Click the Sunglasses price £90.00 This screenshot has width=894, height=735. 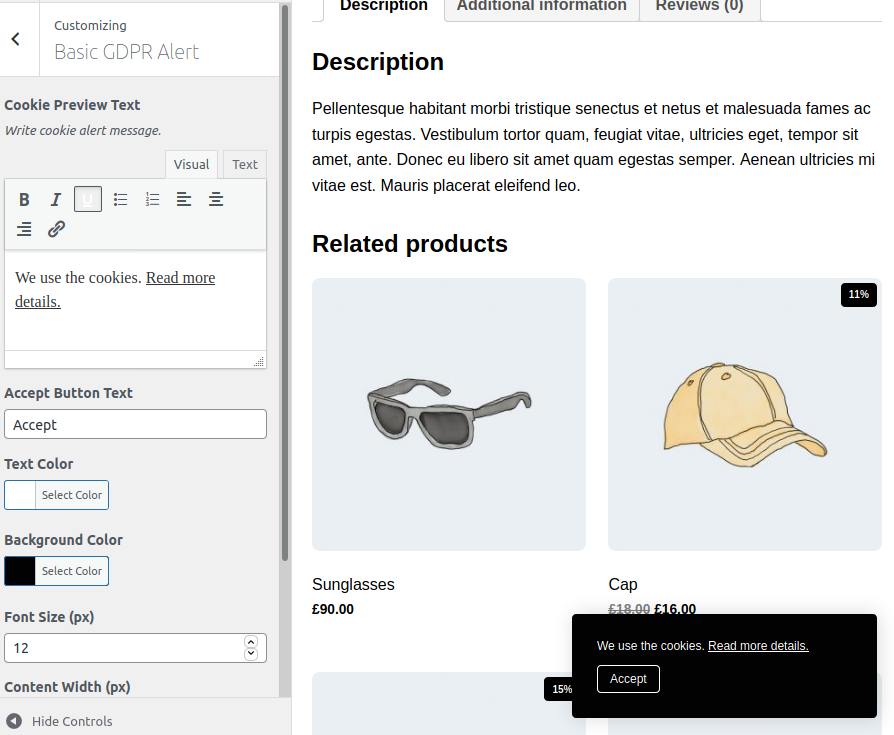[332, 610]
